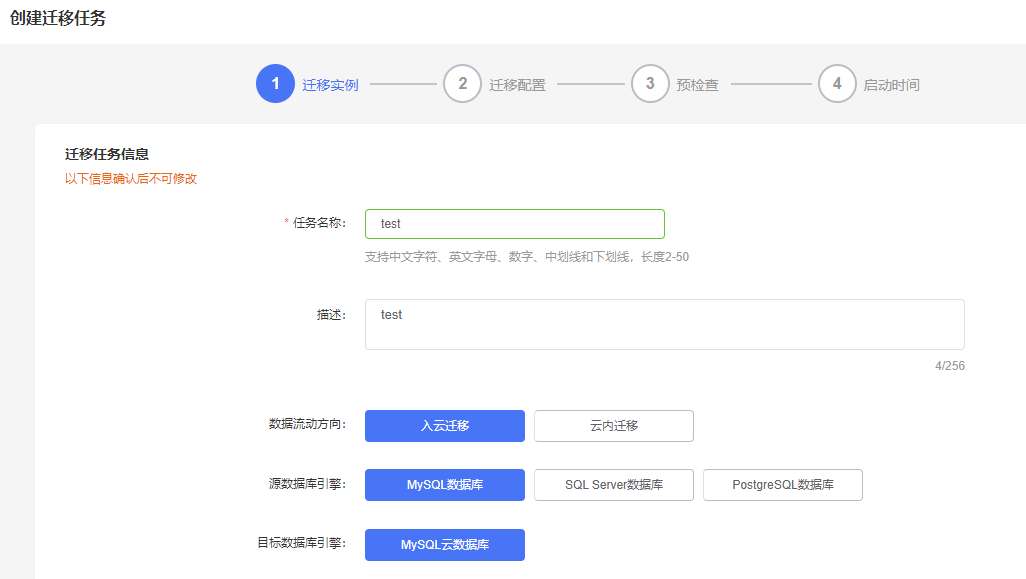Viewport: 1026px width, 579px height.
Task: Click the step 1 circle icon
Action: [275, 84]
